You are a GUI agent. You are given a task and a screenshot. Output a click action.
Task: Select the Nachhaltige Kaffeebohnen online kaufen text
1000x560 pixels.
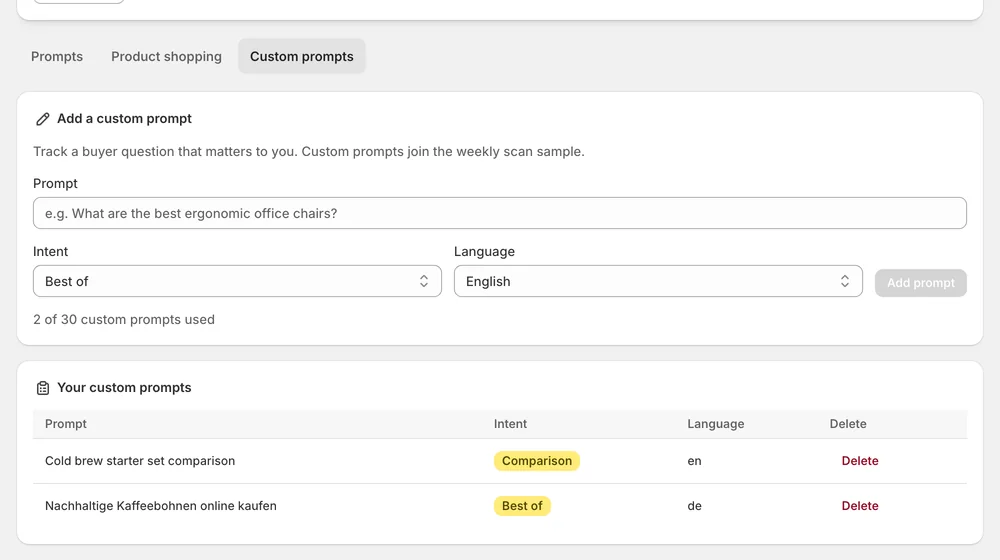point(161,506)
